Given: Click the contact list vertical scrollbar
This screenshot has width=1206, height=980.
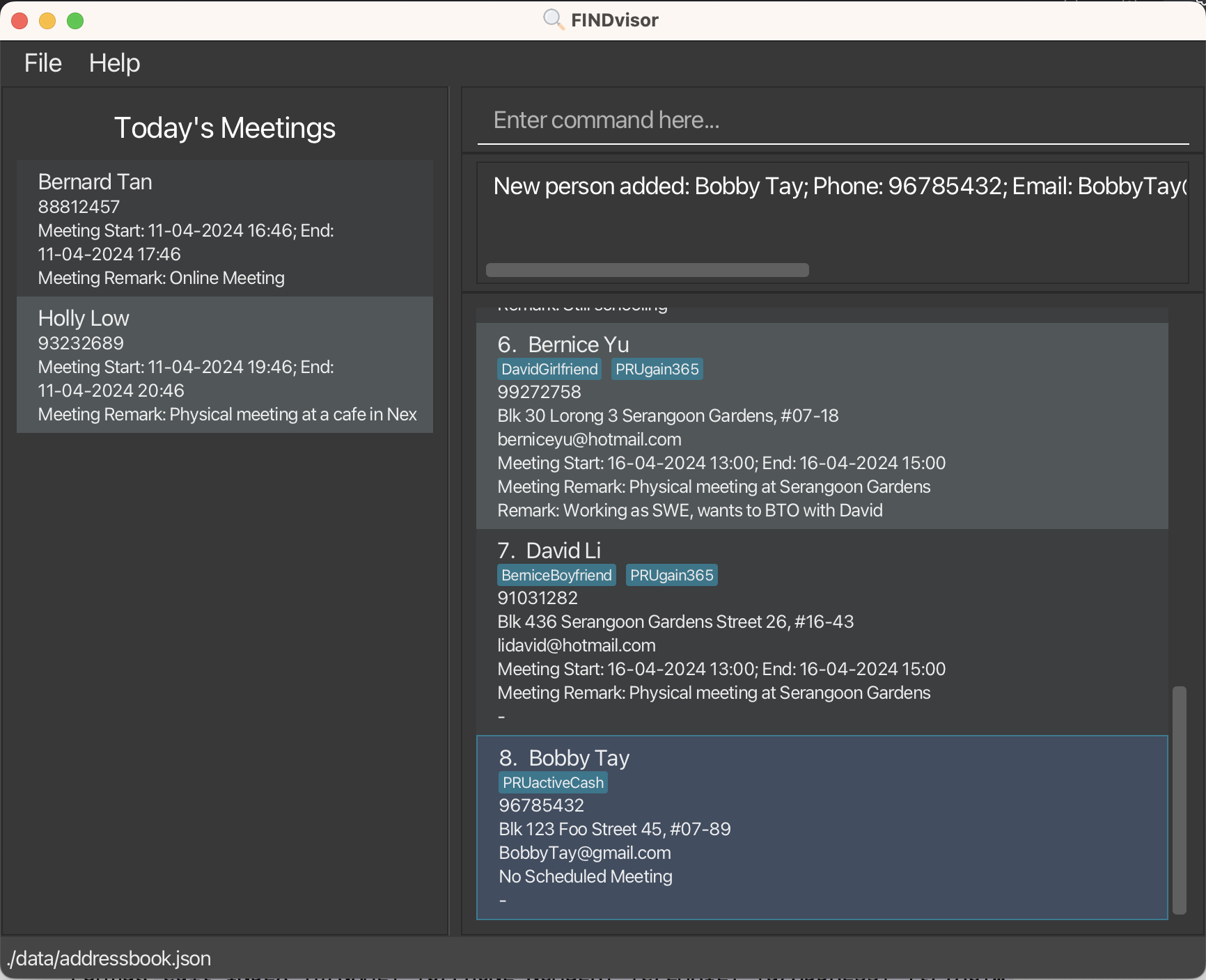Looking at the screenshot, I should click(x=1179, y=800).
